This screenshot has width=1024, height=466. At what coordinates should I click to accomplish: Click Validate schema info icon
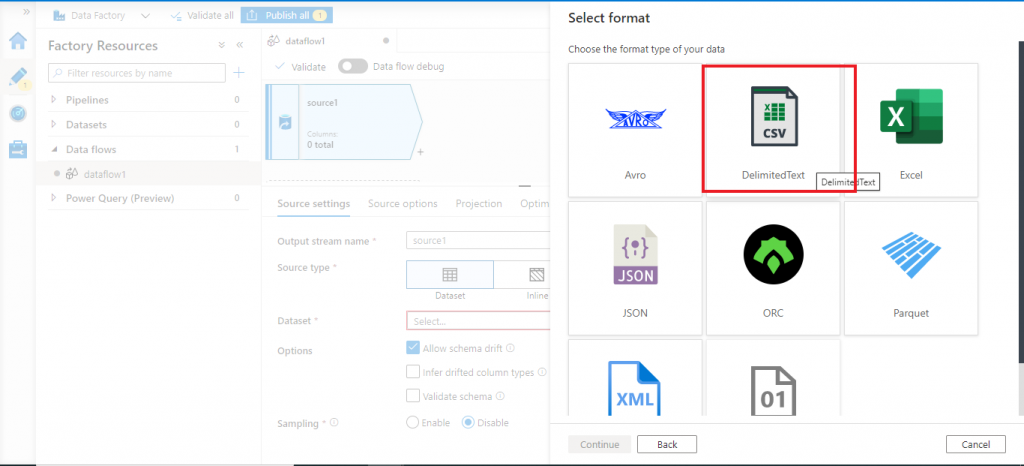point(499,396)
